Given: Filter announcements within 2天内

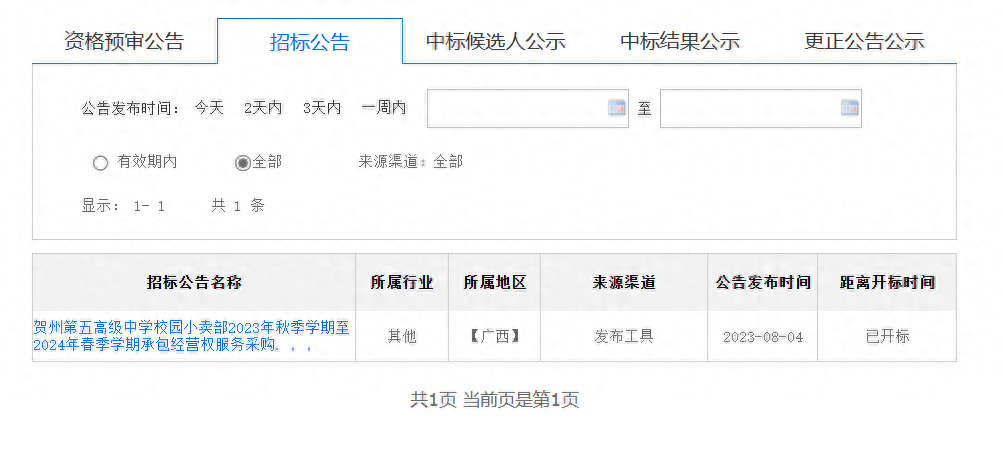Looking at the screenshot, I should 263,108.
